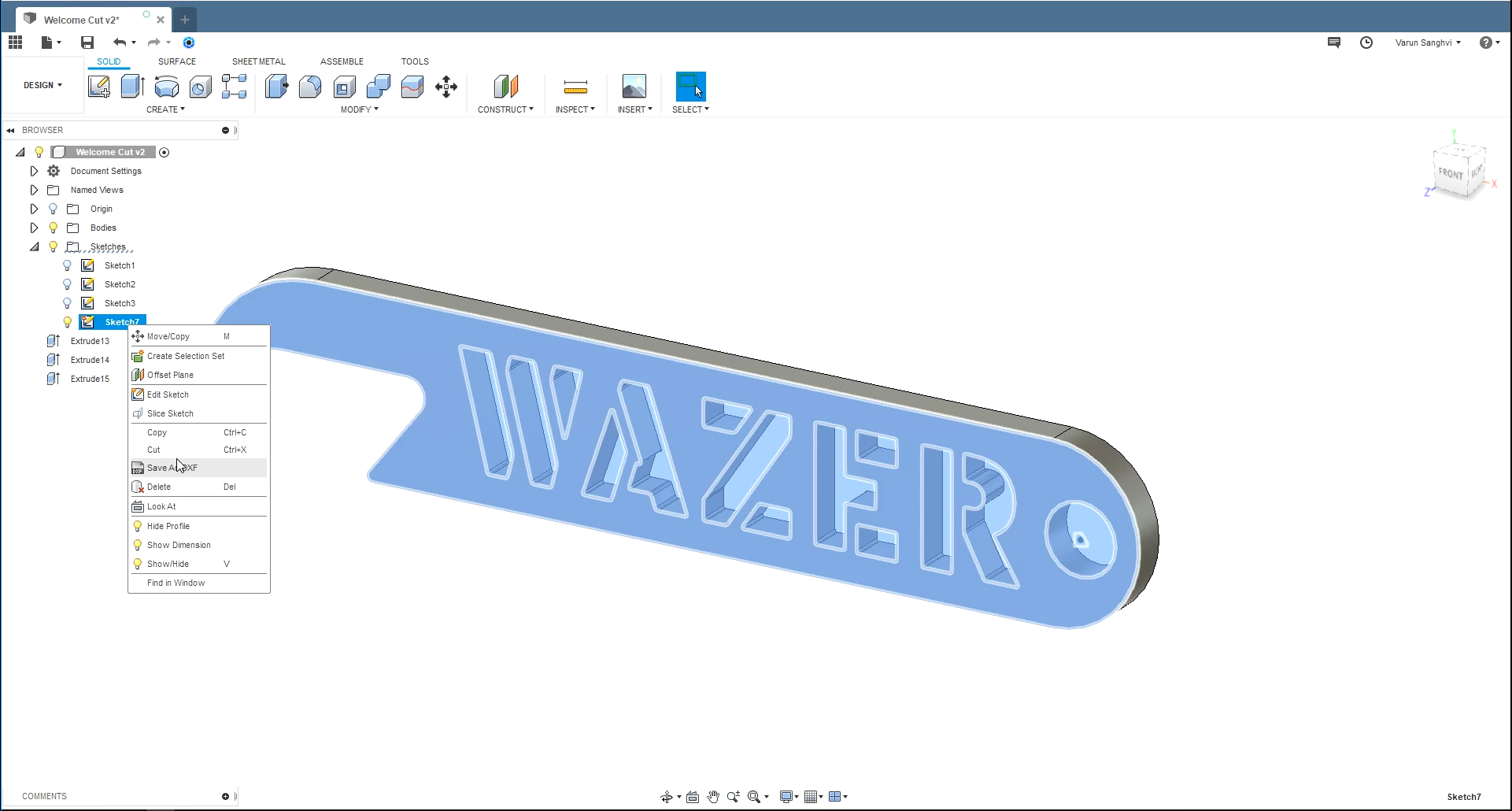Toggle visibility of Sketch1

coord(68,265)
